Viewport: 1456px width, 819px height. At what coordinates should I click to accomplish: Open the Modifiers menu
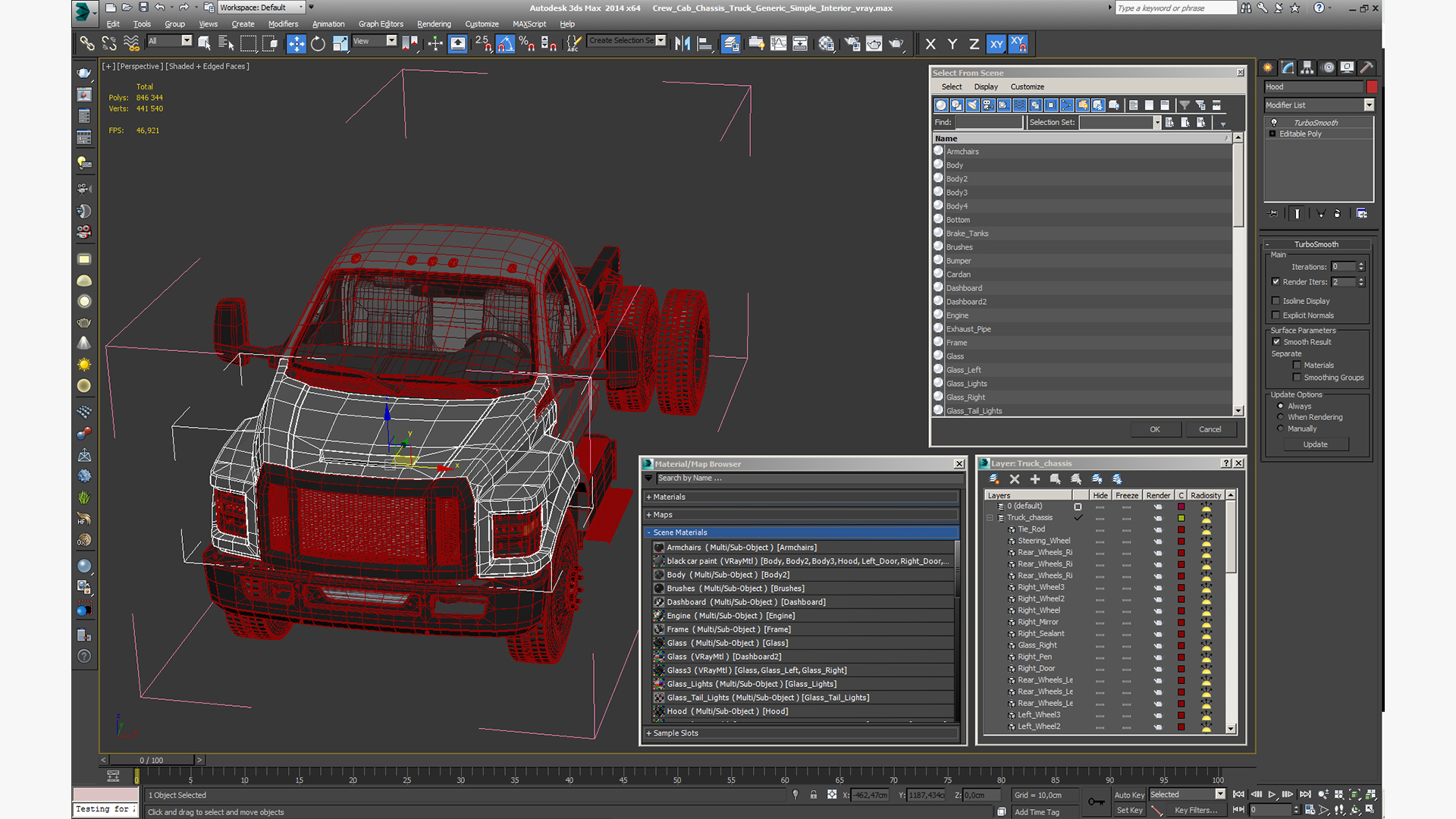click(x=283, y=24)
